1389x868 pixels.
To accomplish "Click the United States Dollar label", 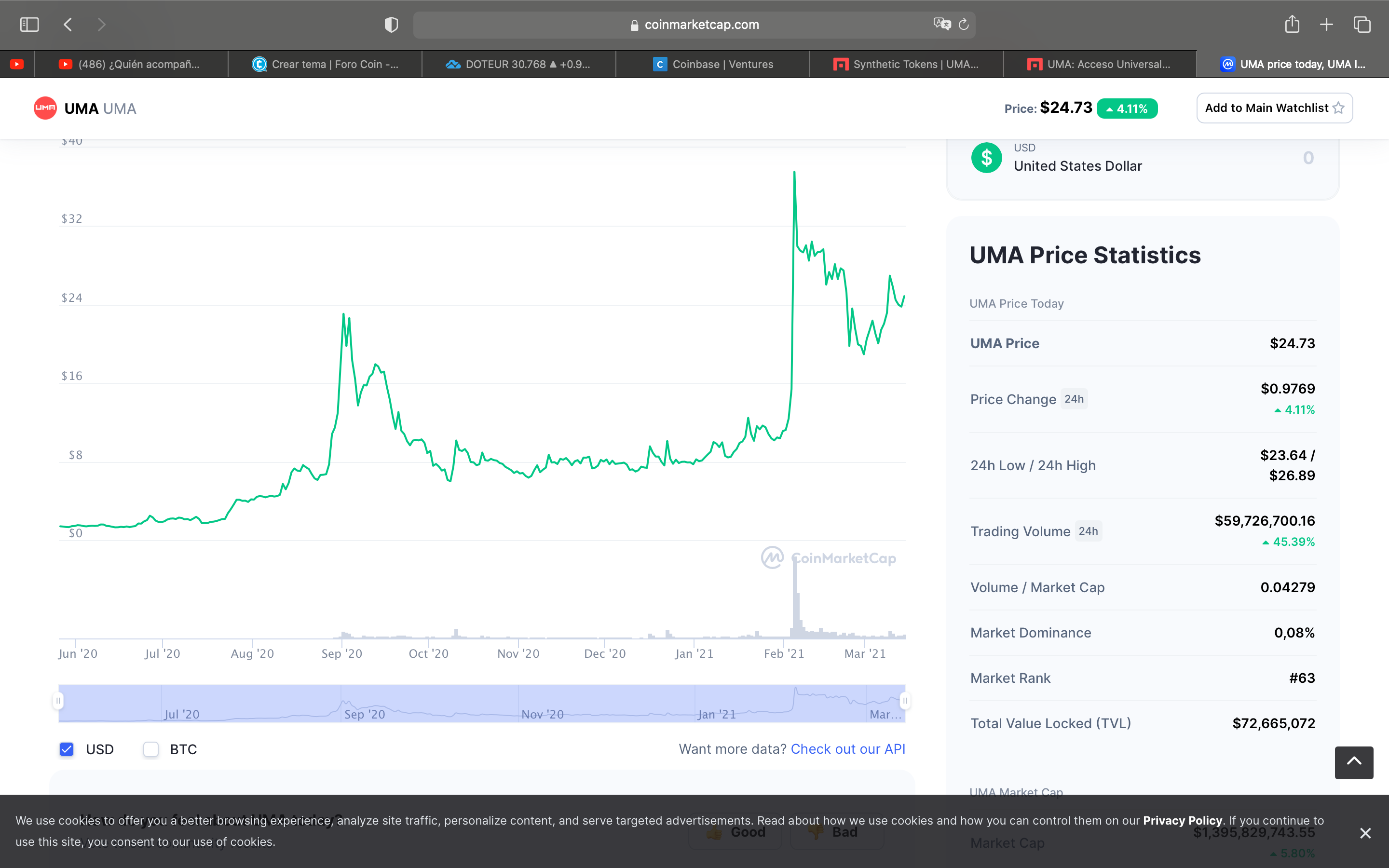I will click(x=1078, y=166).
